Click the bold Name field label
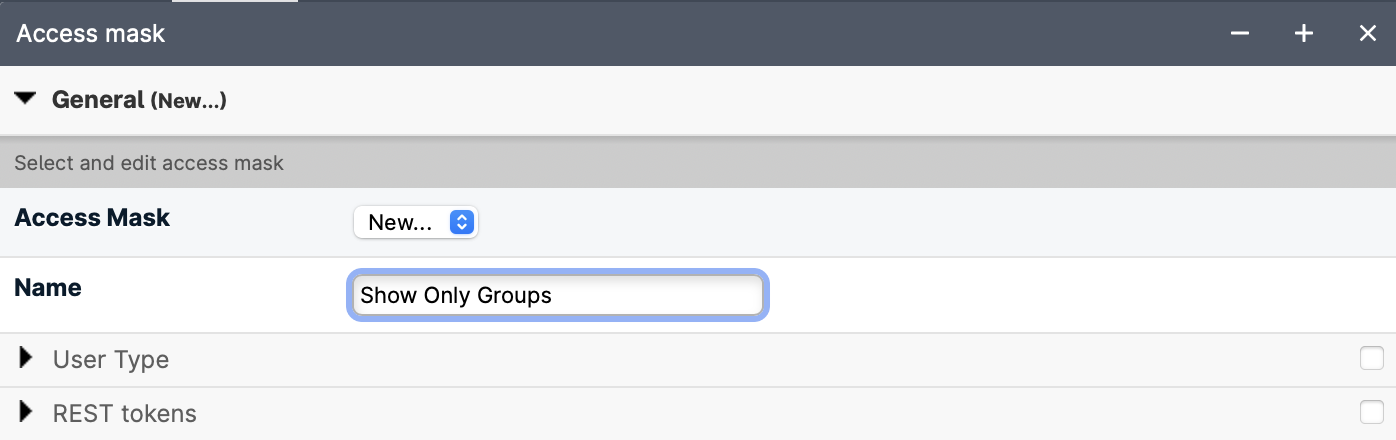The width and height of the screenshot is (1396, 440). pos(48,288)
